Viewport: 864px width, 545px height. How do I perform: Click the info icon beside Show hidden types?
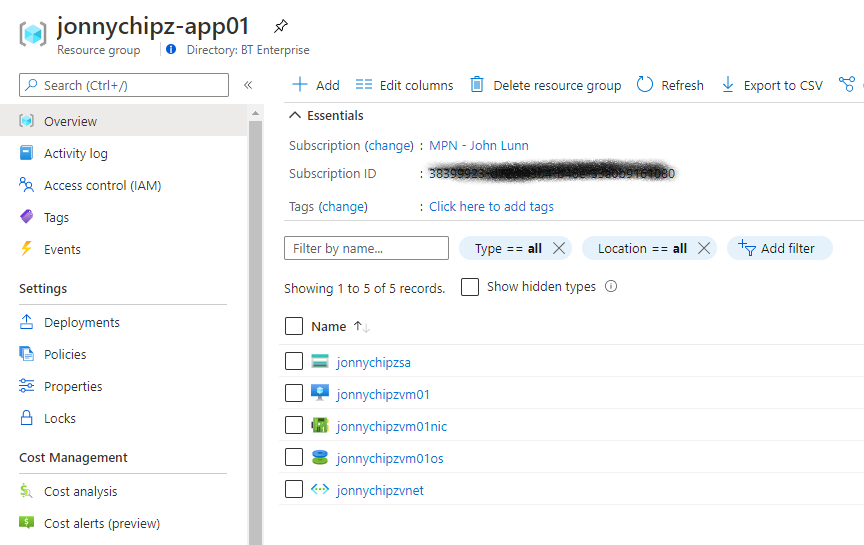pyautogui.click(x=611, y=287)
